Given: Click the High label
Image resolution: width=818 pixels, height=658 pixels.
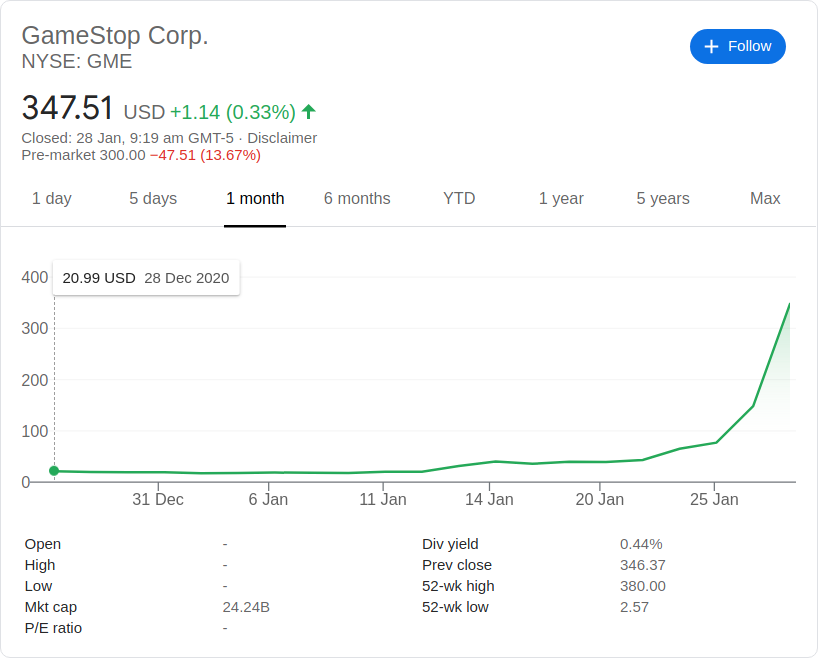Looking at the screenshot, I should (x=40, y=565).
